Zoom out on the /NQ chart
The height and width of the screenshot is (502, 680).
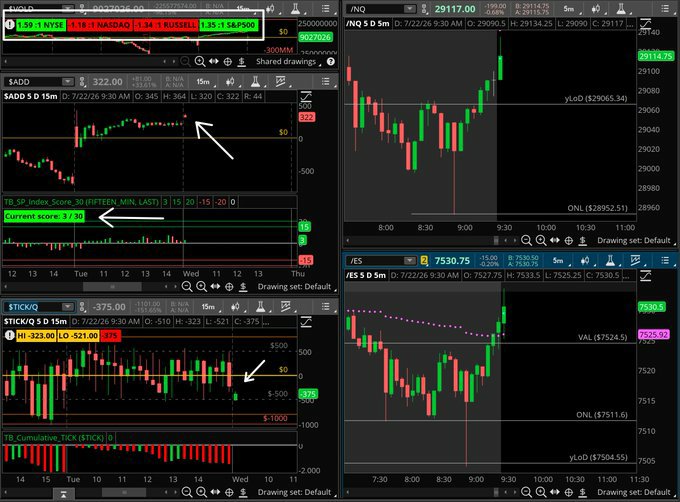pyautogui.click(x=526, y=240)
